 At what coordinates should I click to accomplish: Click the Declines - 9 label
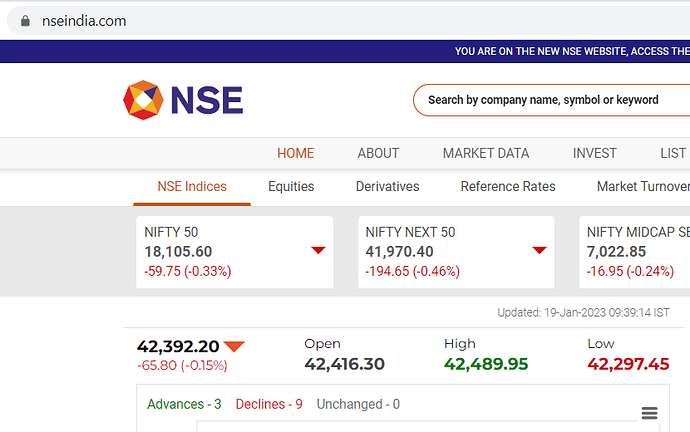(269, 404)
